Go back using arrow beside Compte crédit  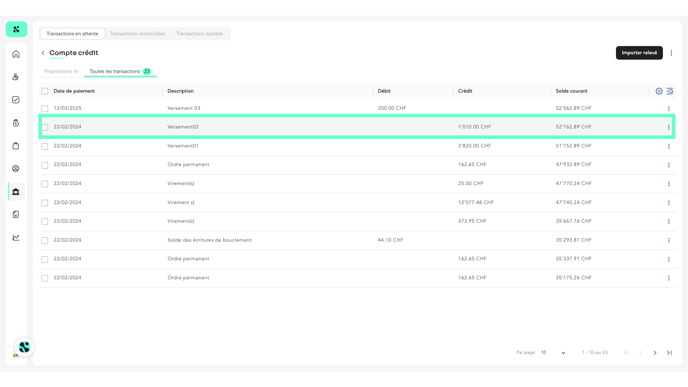point(43,53)
